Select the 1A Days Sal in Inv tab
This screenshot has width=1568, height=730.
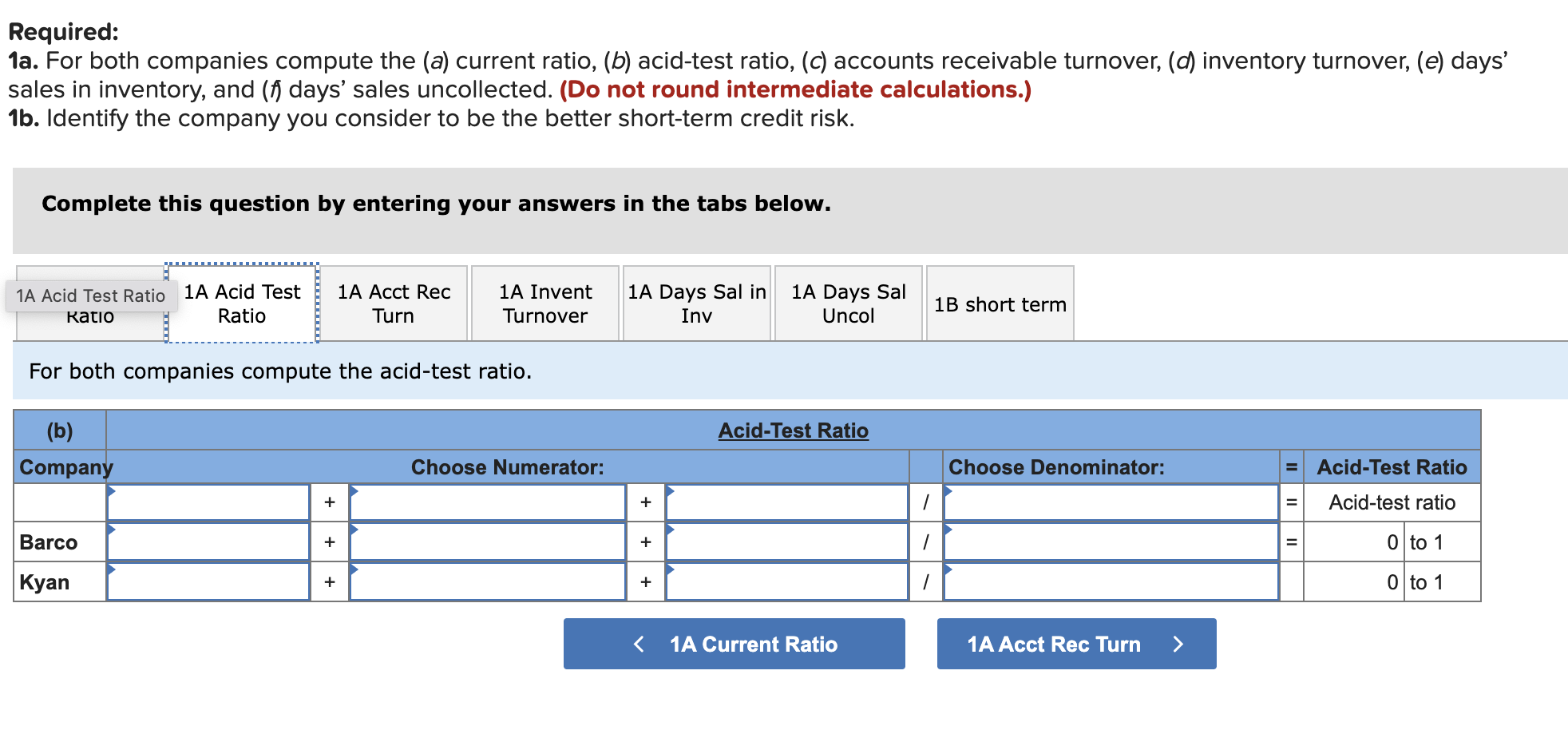696,304
